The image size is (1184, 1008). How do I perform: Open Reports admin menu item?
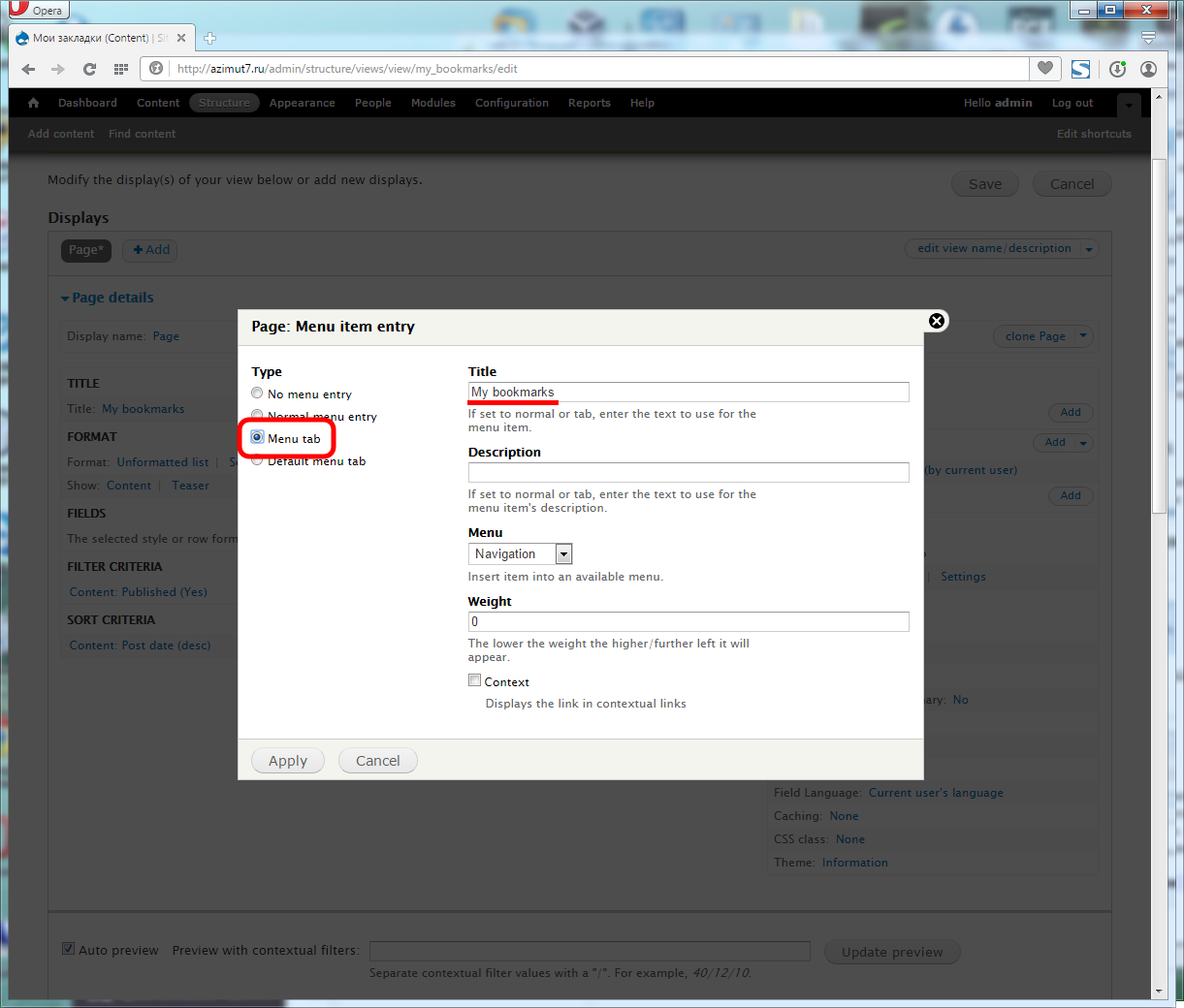590,103
